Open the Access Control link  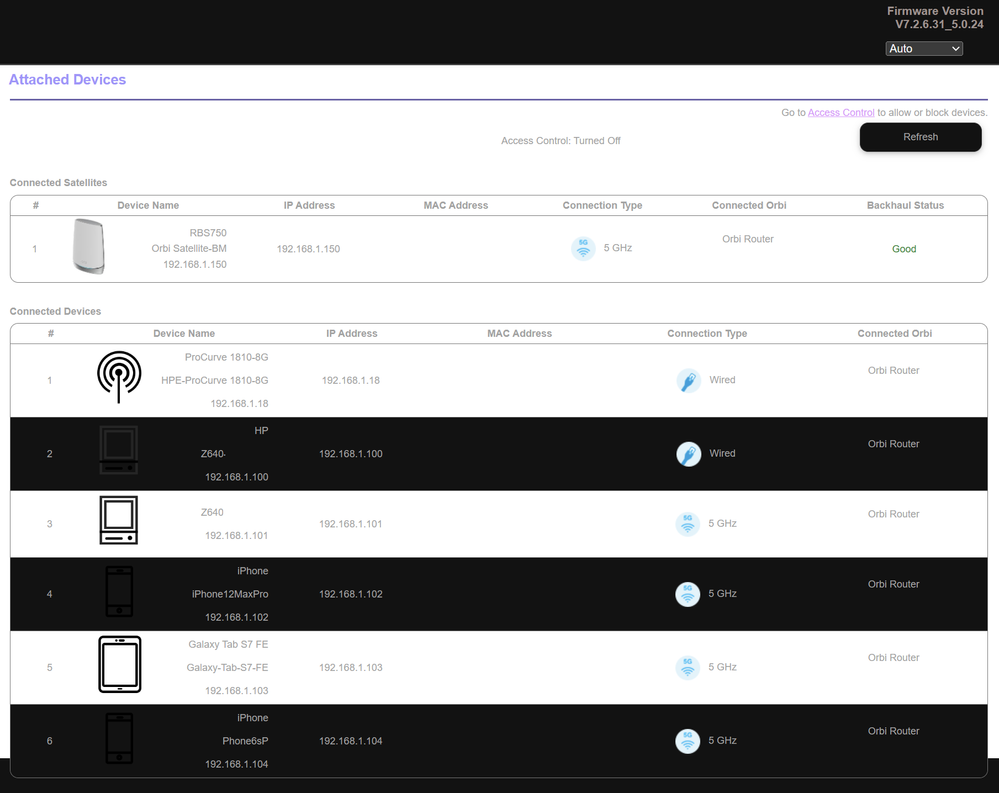pos(841,113)
